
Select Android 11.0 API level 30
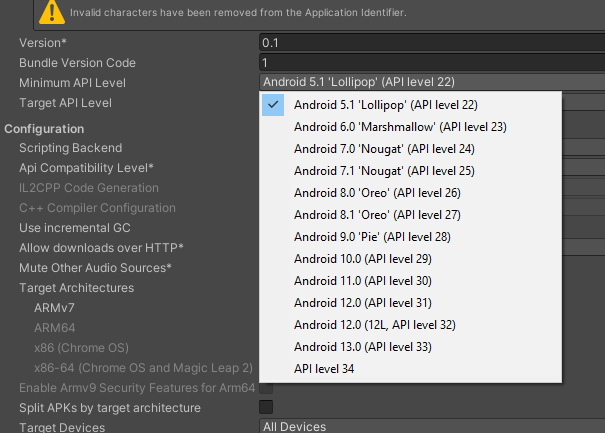tap(363, 281)
